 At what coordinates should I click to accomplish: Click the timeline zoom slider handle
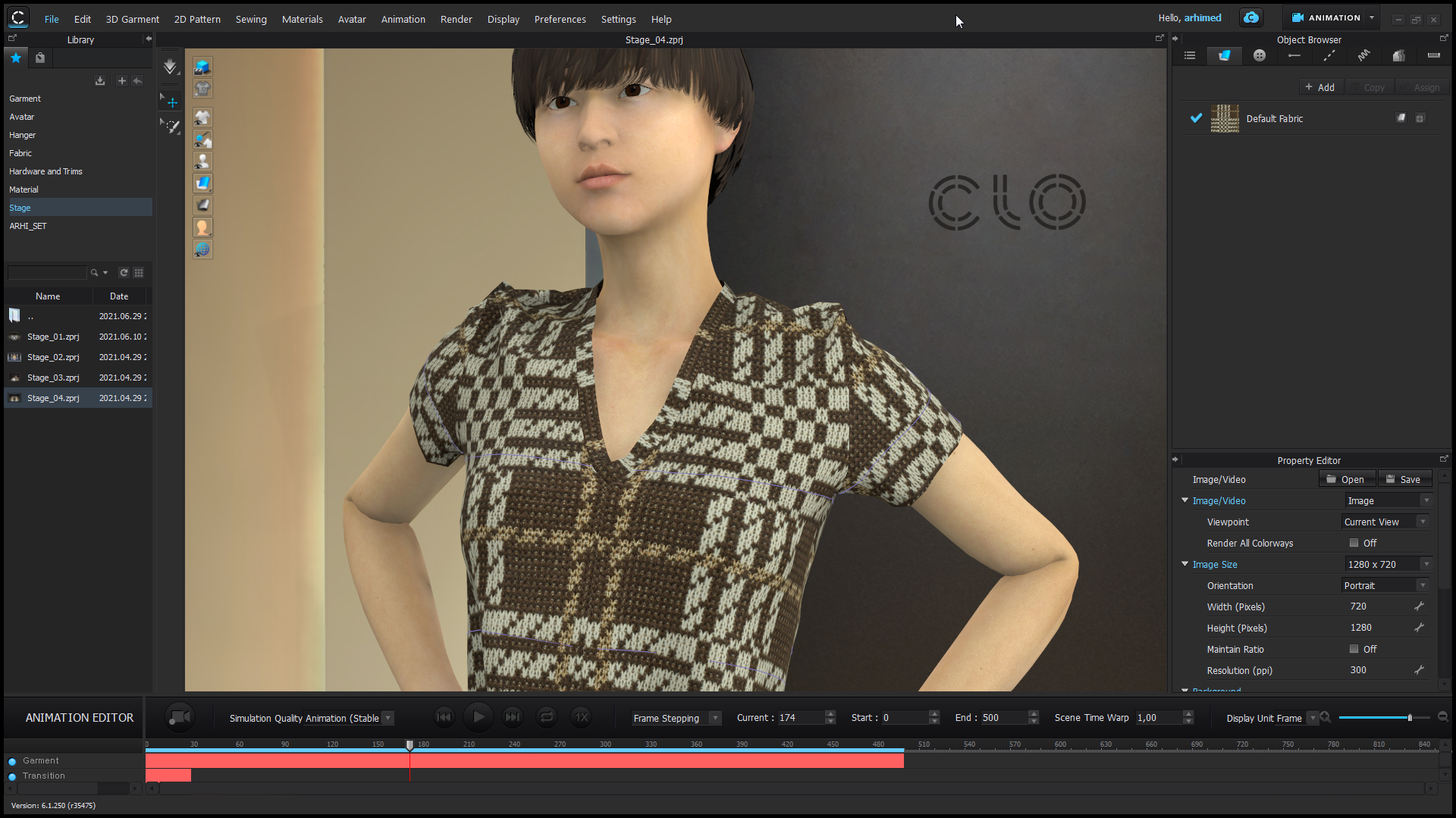click(x=1410, y=717)
